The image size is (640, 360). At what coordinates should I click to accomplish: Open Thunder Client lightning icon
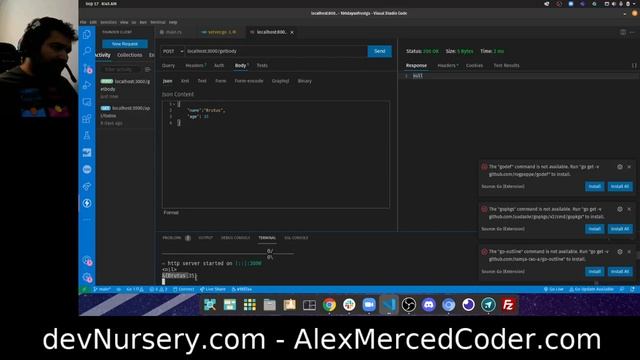tap(87, 203)
